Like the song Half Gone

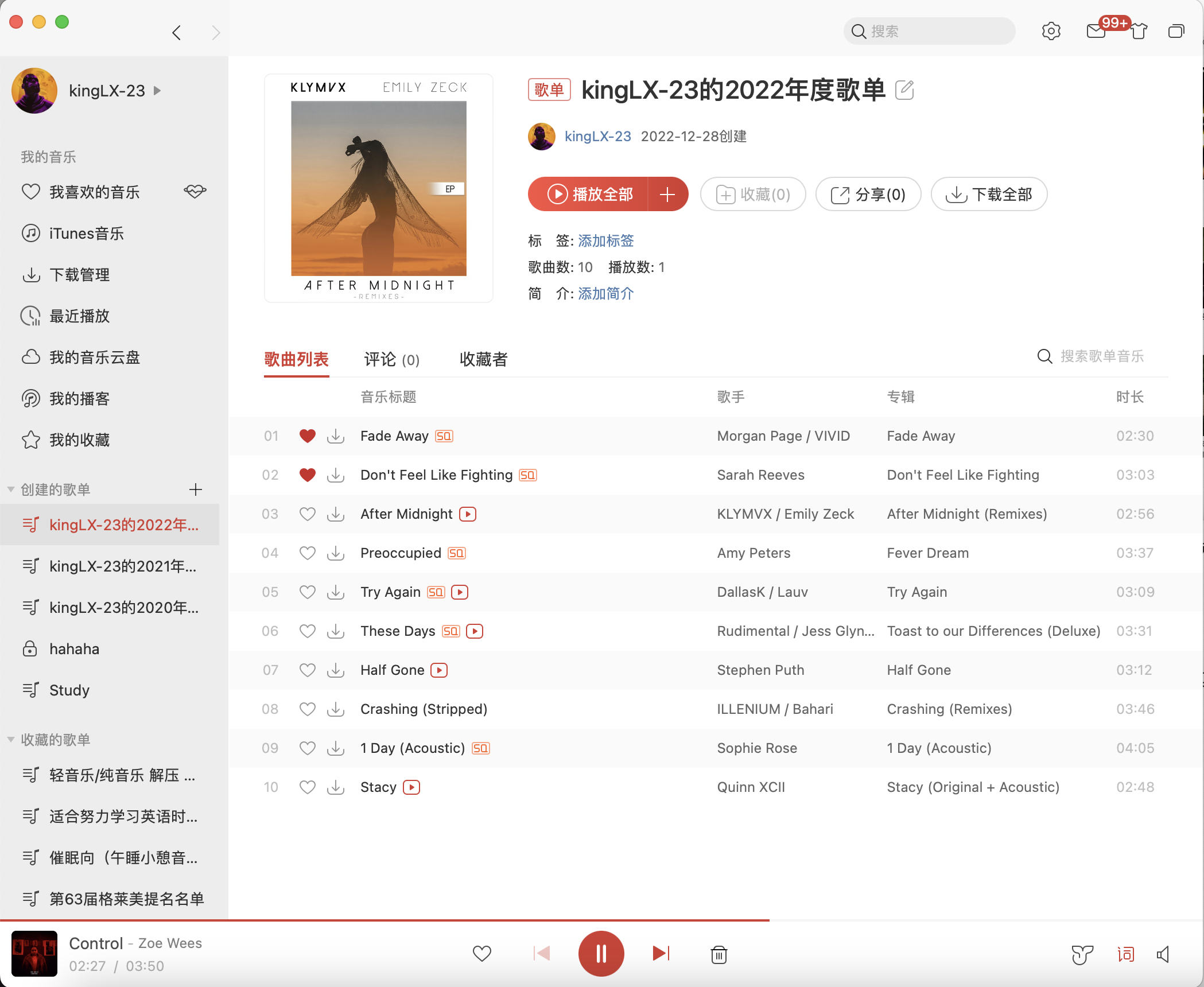[x=308, y=670]
